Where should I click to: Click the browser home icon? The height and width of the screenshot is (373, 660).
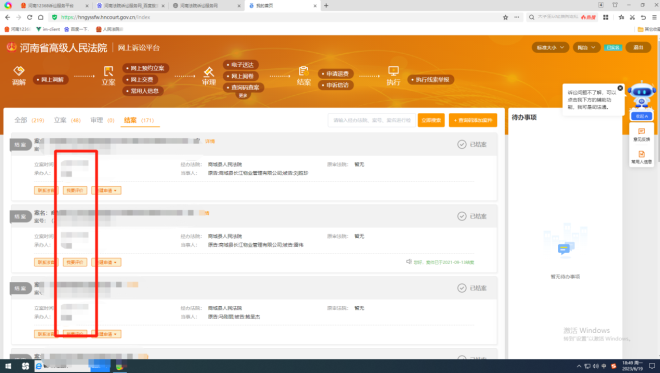(x=40, y=17)
